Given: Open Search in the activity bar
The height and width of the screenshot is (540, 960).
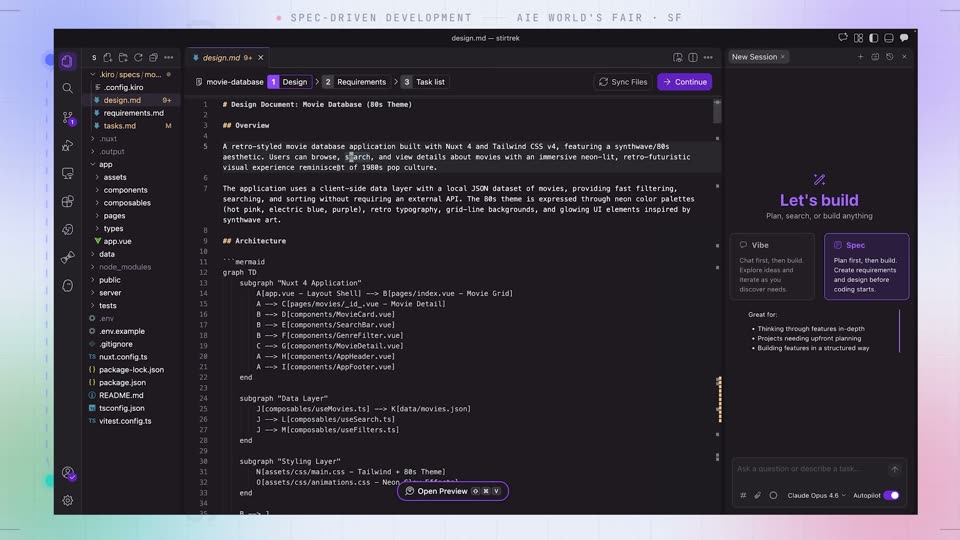Looking at the screenshot, I should (67, 88).
